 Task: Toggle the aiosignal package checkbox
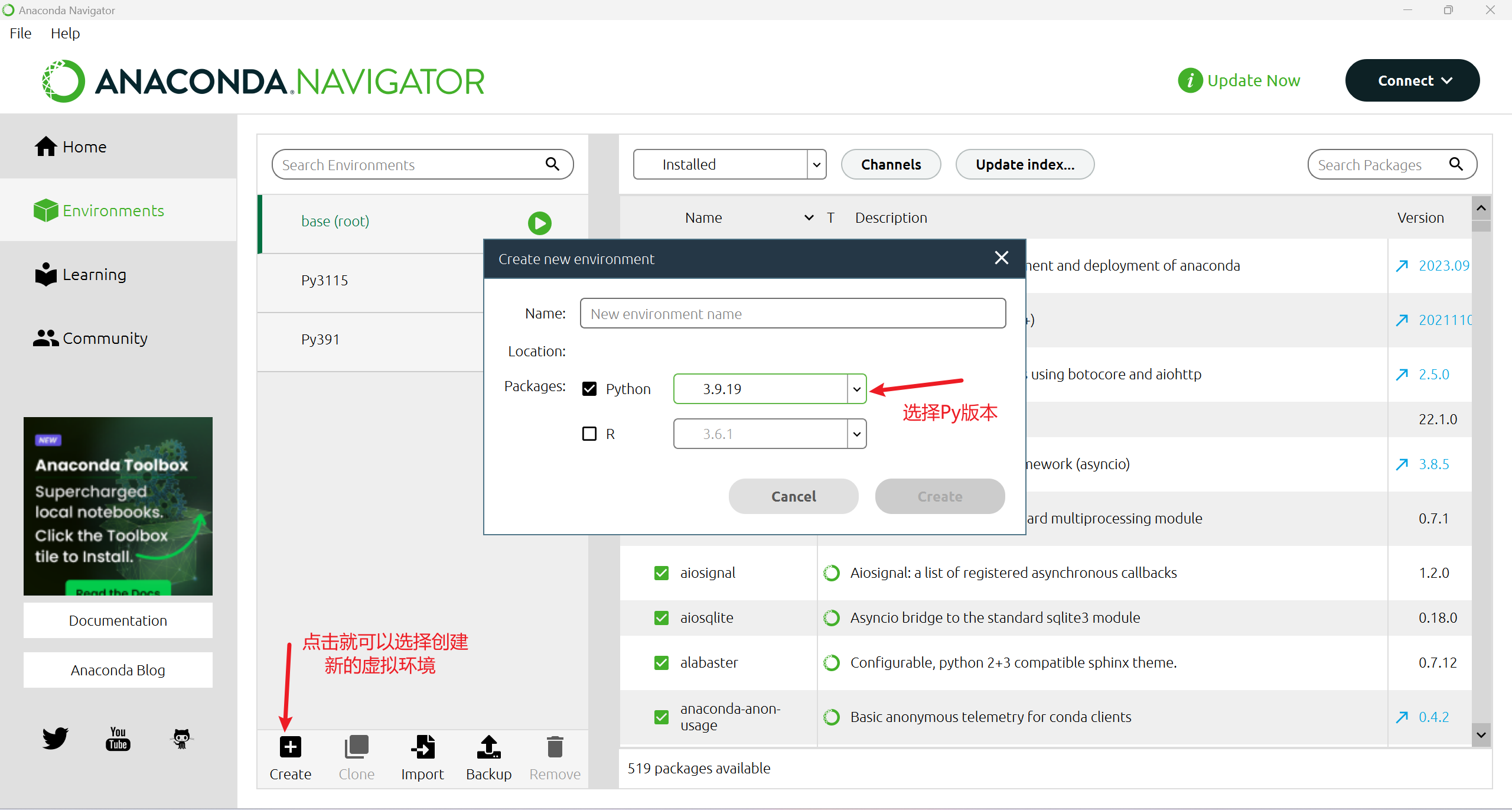tap(661, 573)
